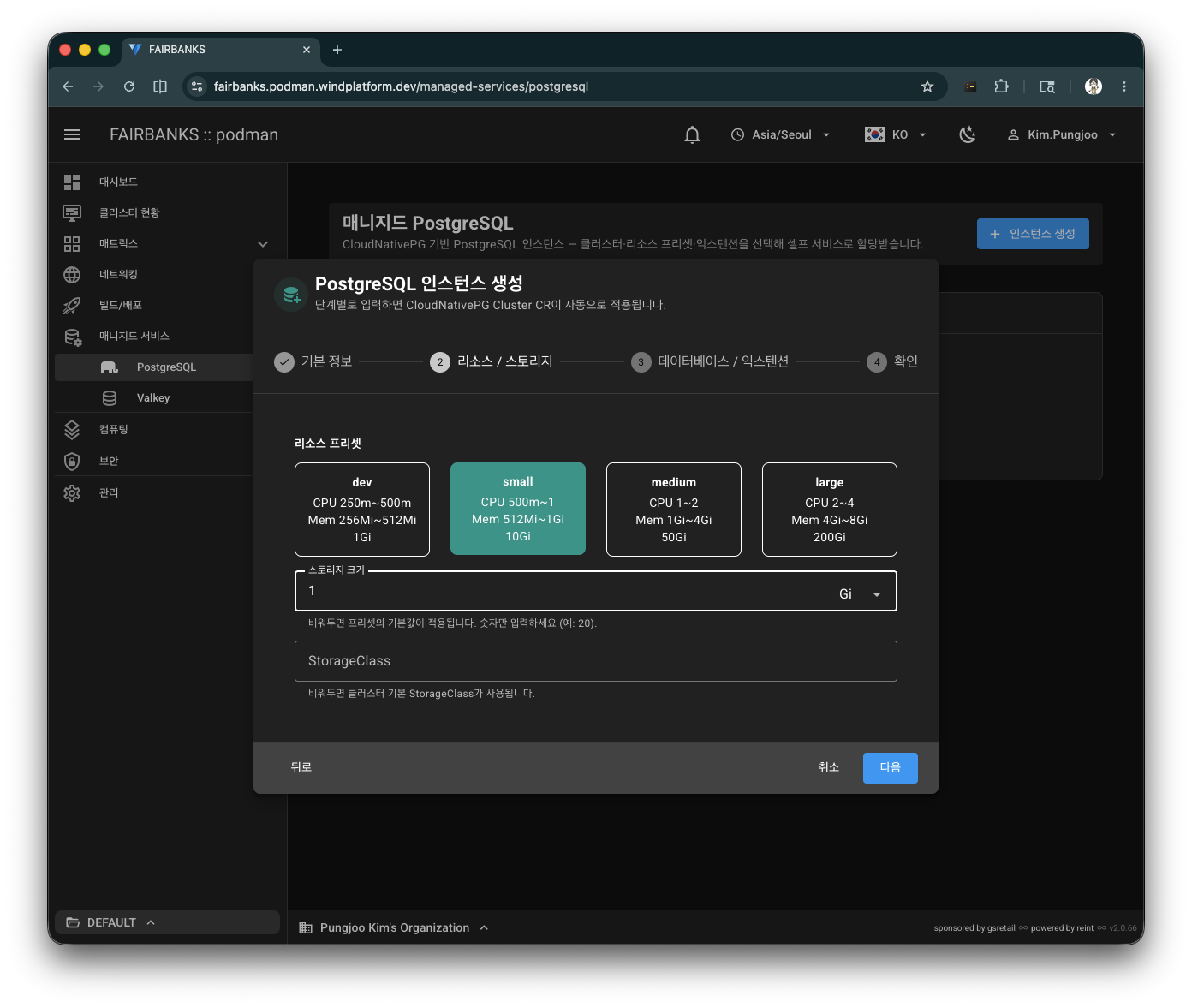
Task: Click the powered by reint link
Action: (x=1062, y=928)
